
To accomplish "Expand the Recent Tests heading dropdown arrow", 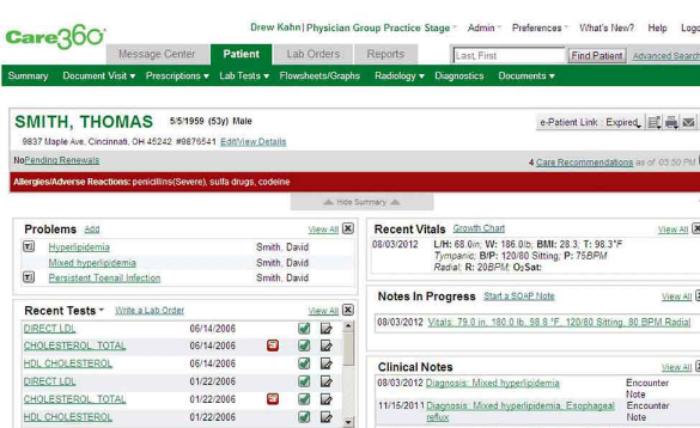I will (x=101, y=310).
